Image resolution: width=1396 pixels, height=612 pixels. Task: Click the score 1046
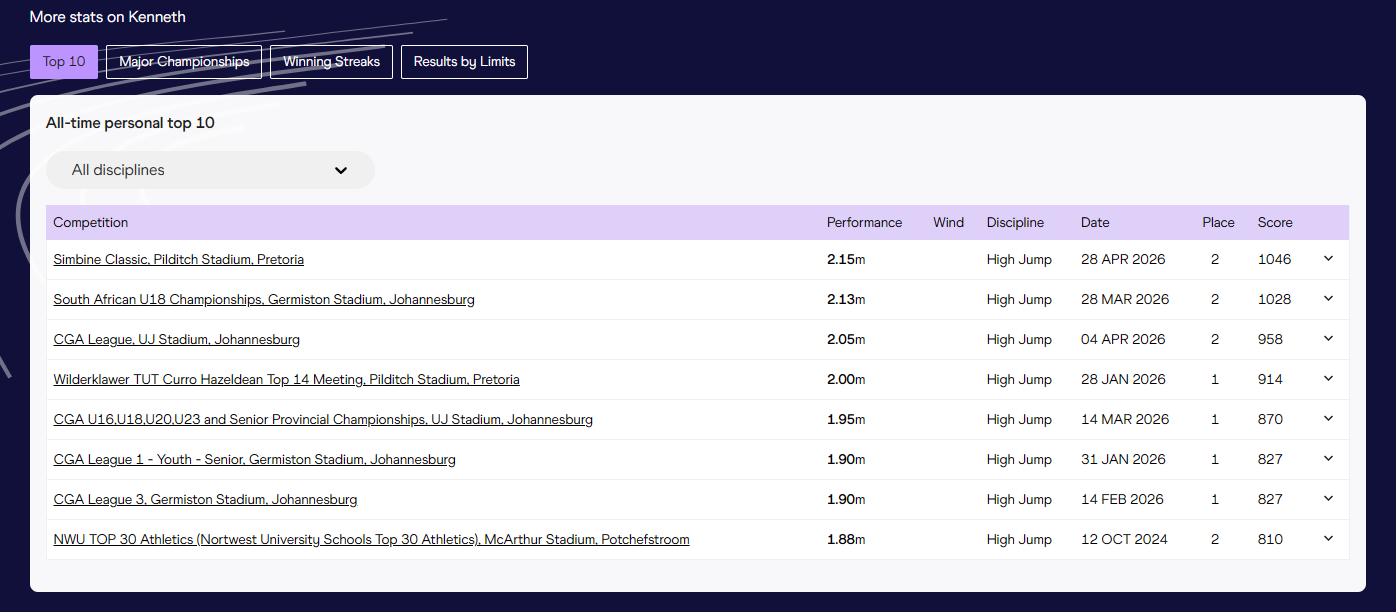(x=1275, y=259)
